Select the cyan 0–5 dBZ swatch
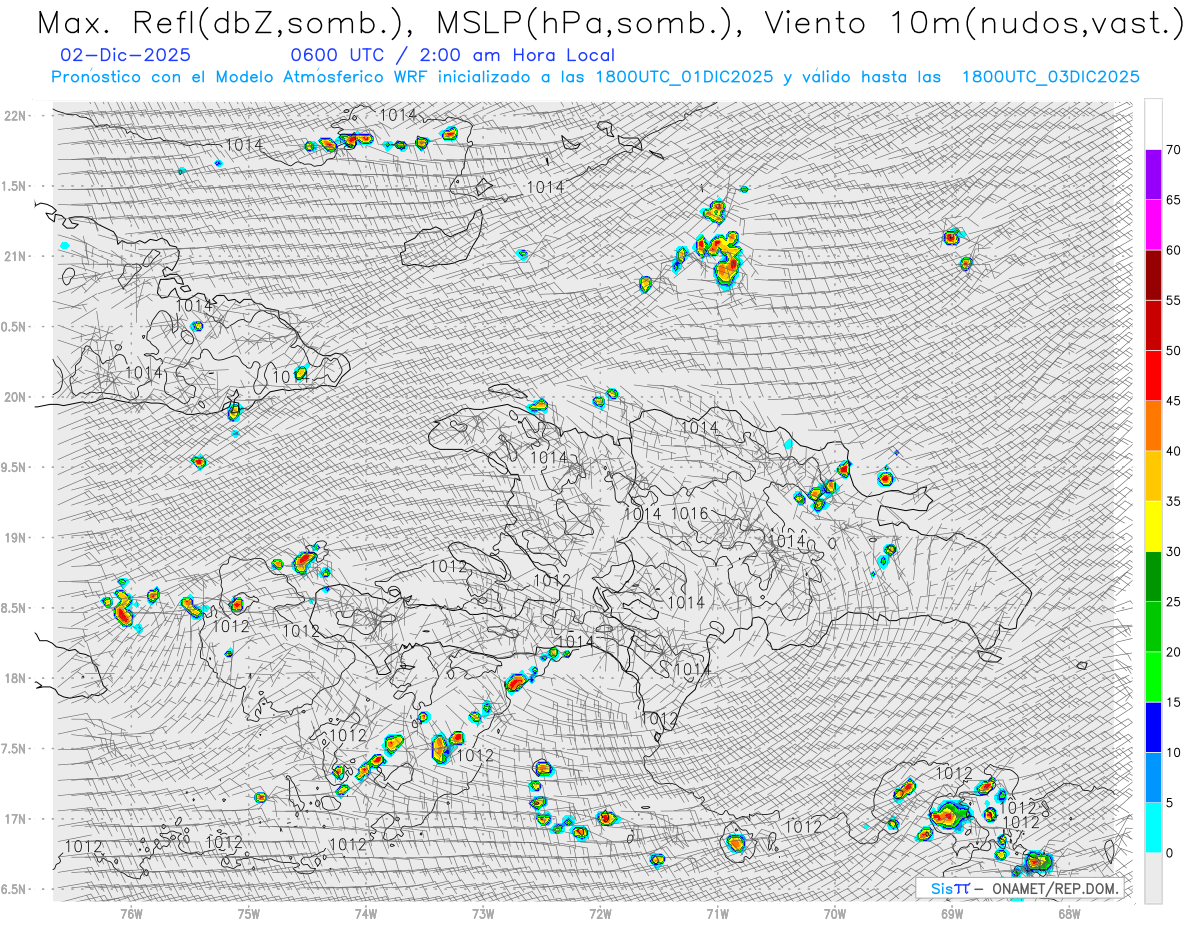This screenshot has width=1200, height=927. coord(1153,828)
